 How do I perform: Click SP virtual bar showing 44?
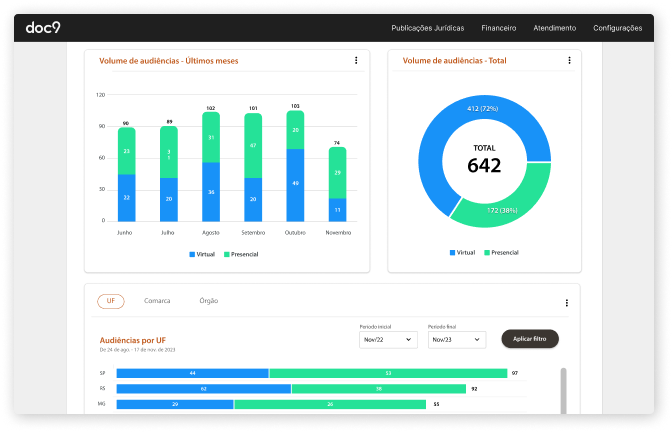192,373
